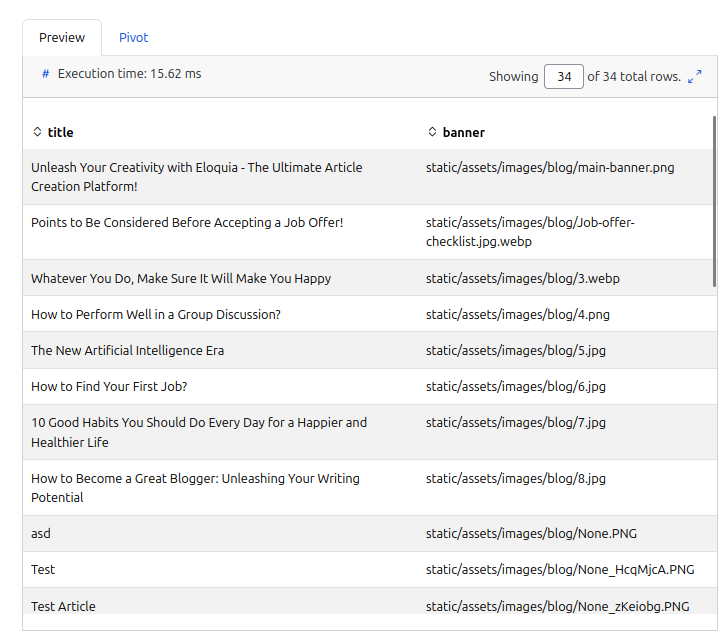This screenshot has width=727, height=635.
Task: Sort by the banner column arrows
Action: pyautogui.click(x=432, y=132)
